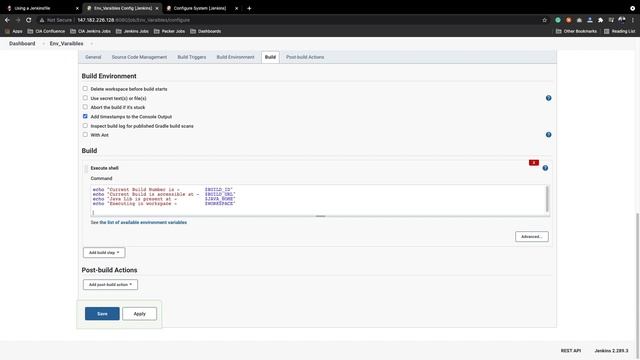Open the Advanced... options for Execute shell

[532, 237]
